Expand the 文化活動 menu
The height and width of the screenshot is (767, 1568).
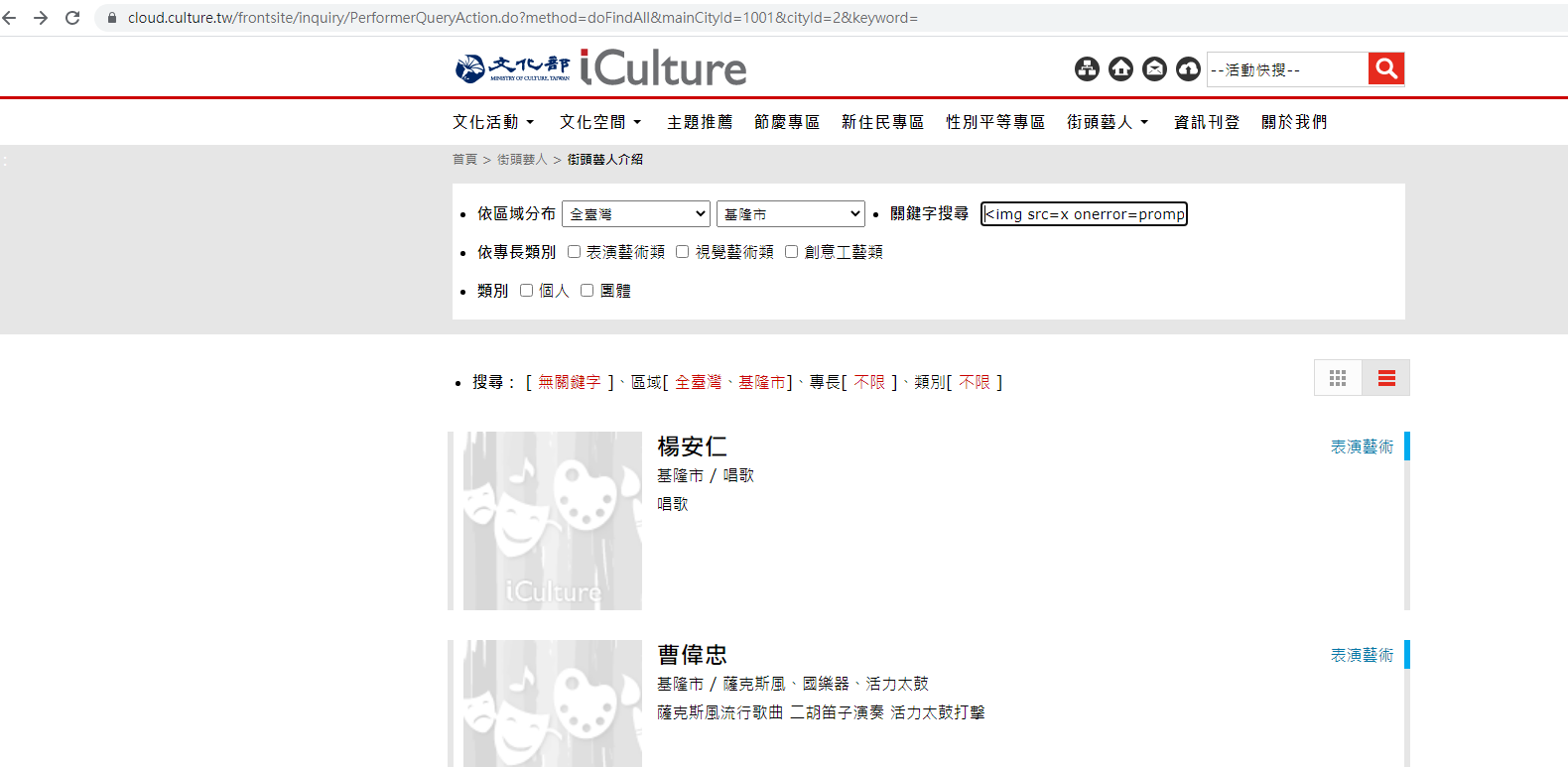point(493,122)
